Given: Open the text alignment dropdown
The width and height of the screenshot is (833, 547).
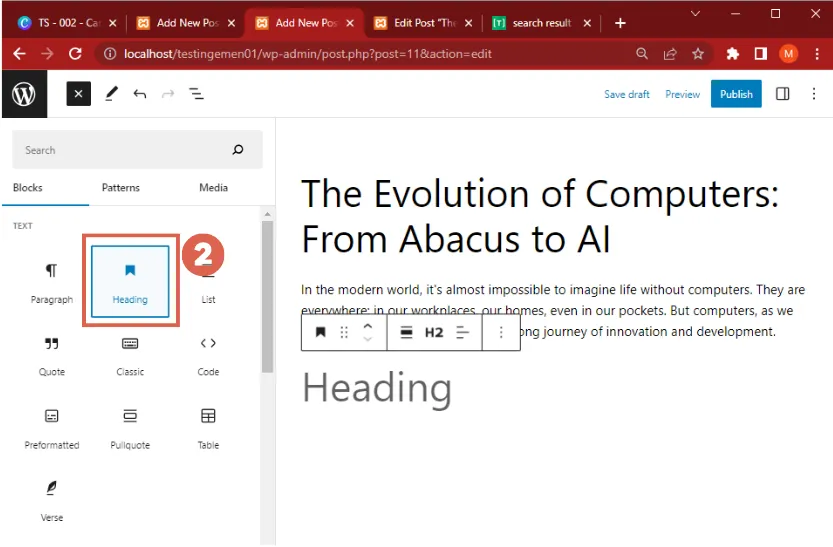Looking at the screenshot, I should tap(463, 332).
